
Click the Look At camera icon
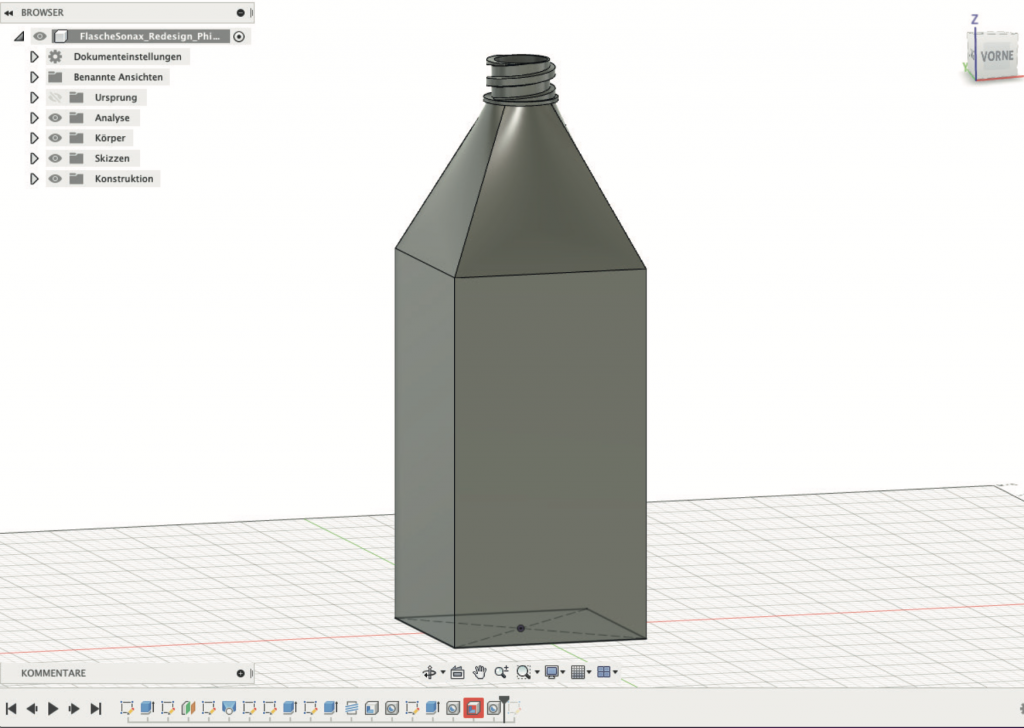coord(457,672)
